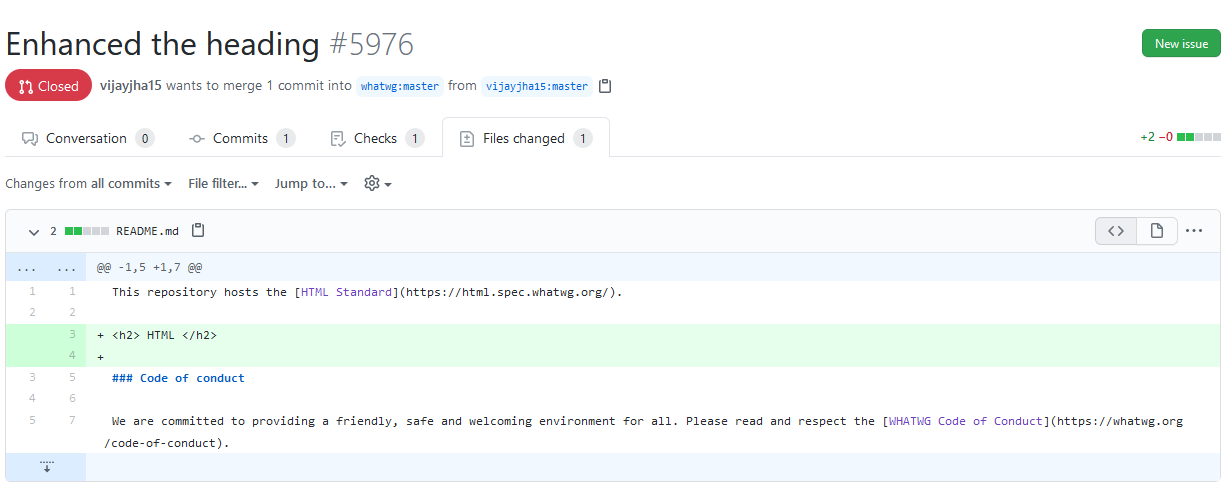Open the Checks tab
This screenshot has width=1223, height=496.
[376, 138]
